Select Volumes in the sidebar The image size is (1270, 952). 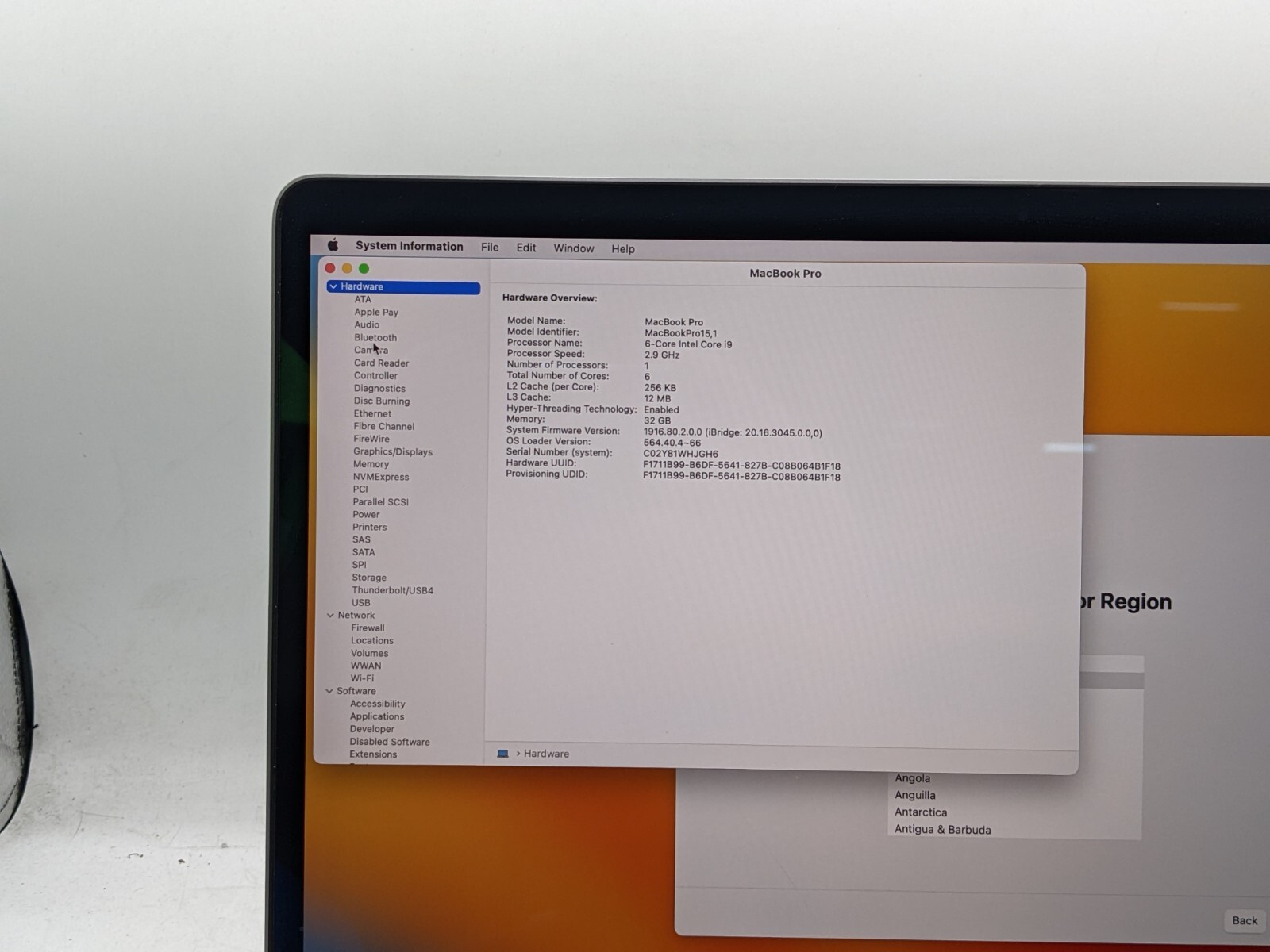coord(370,653)
